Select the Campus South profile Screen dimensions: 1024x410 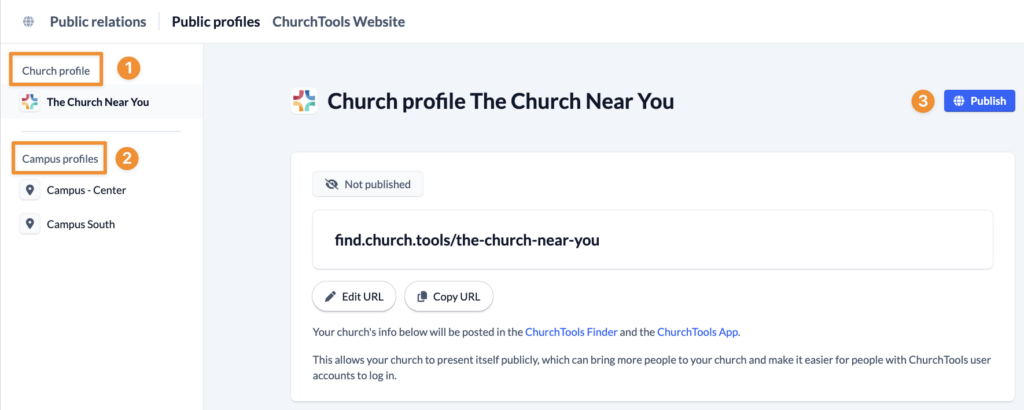(x=80, y=224)
